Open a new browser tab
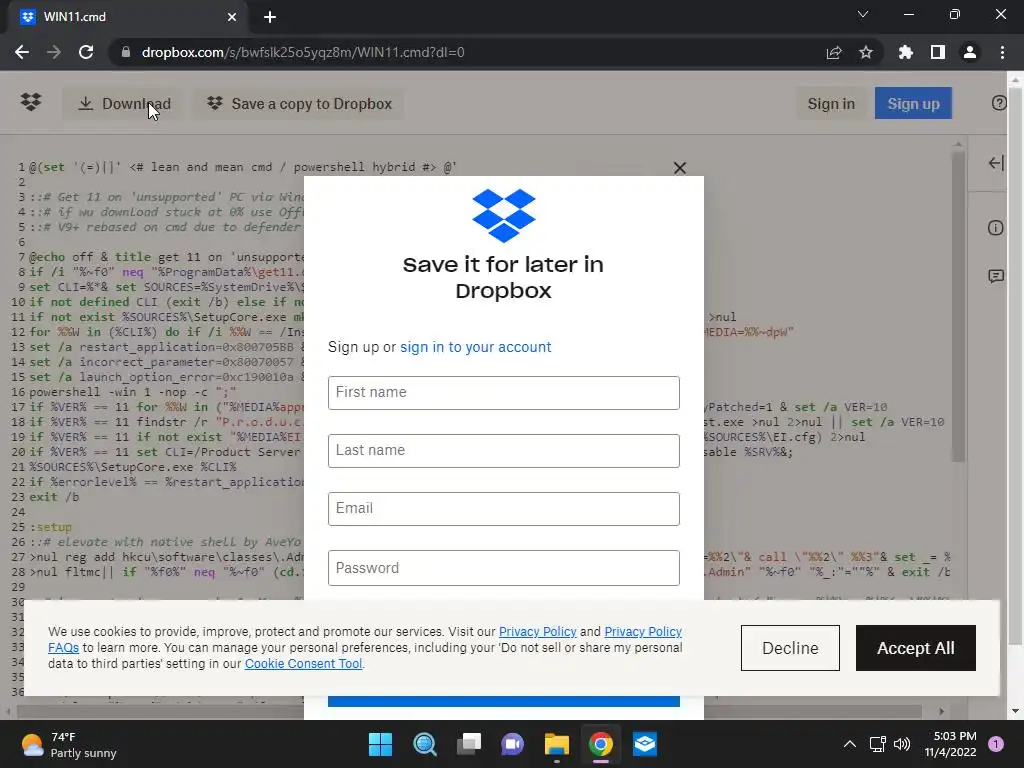 pos(270,17)
